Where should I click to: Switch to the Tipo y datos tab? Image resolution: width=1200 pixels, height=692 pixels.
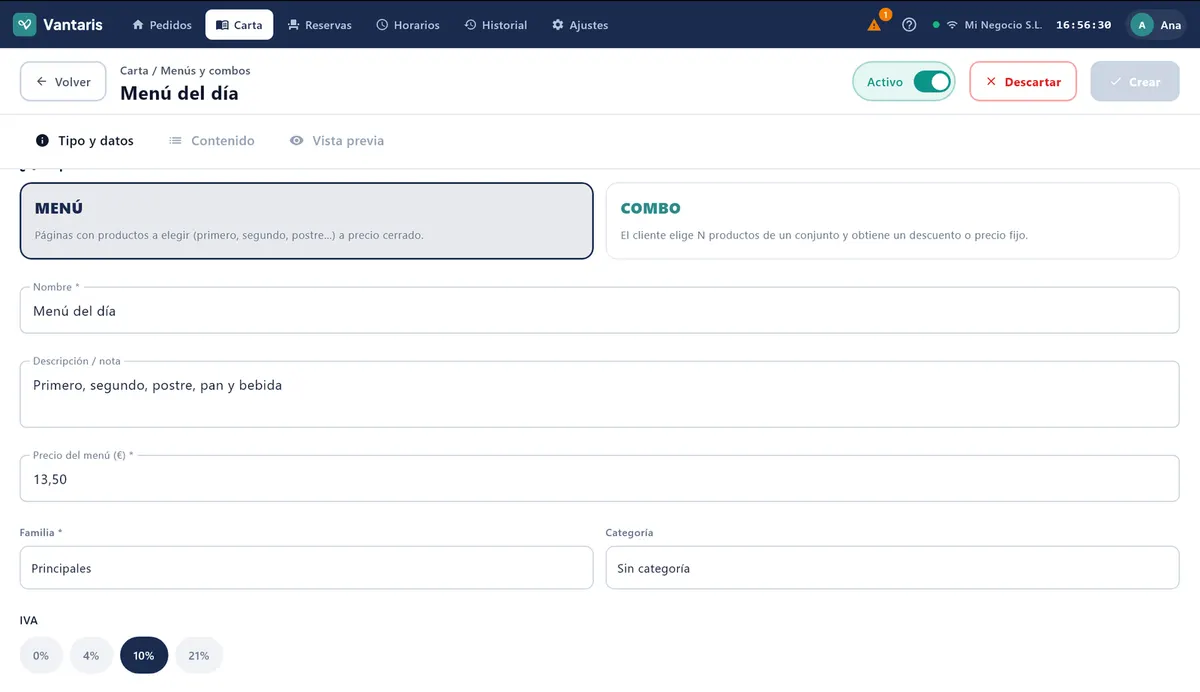click(85, 141)
